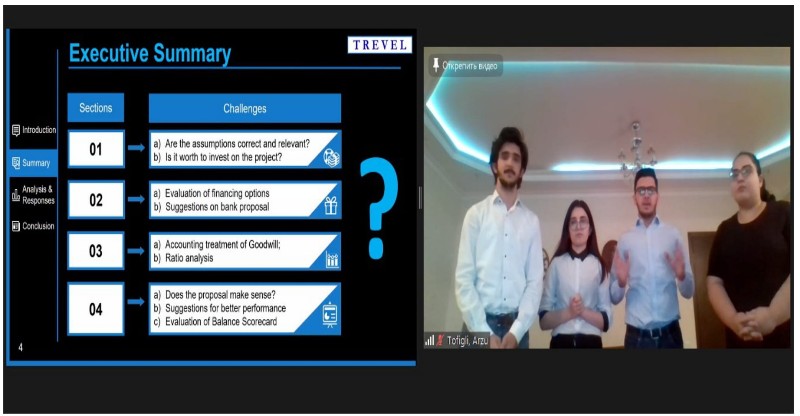This screenshot has width=800, height=416.
Task: Click "Does the proposal make sense?" text
Action: (x=220, y=295)
